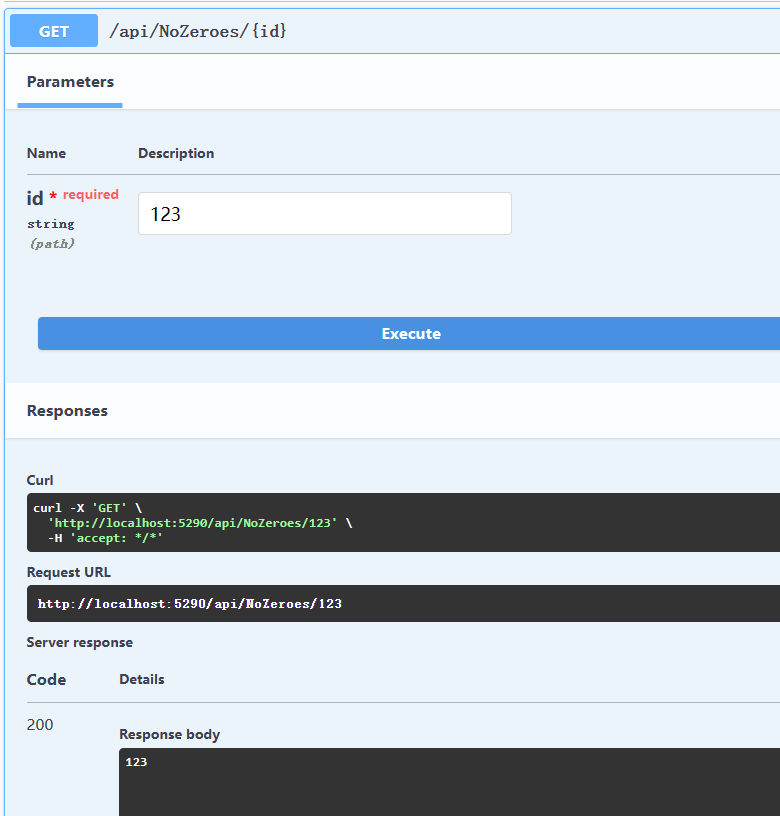Click the Code column header
The image size is (780, 816).
click(x=46, y=679)
